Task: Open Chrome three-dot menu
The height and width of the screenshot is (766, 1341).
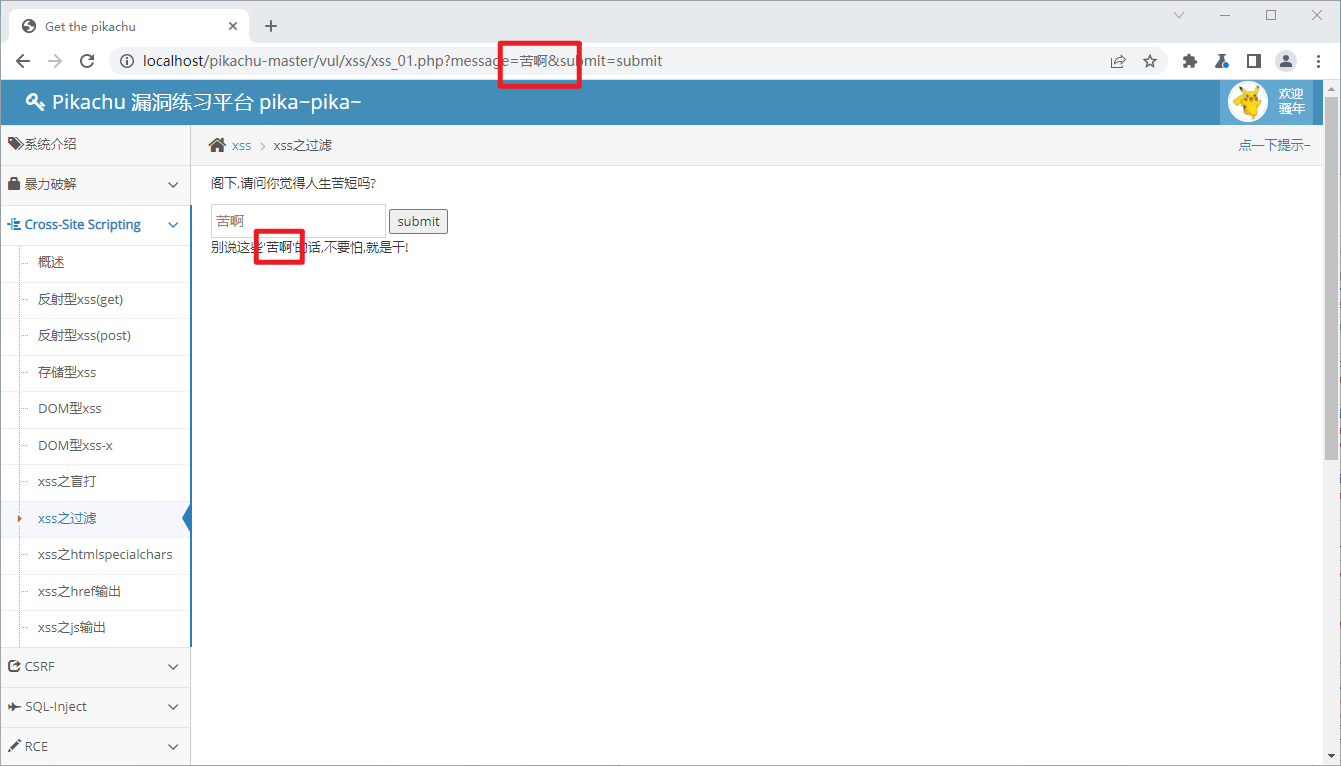Action: pyautogui.click(x=1317, y=61)
